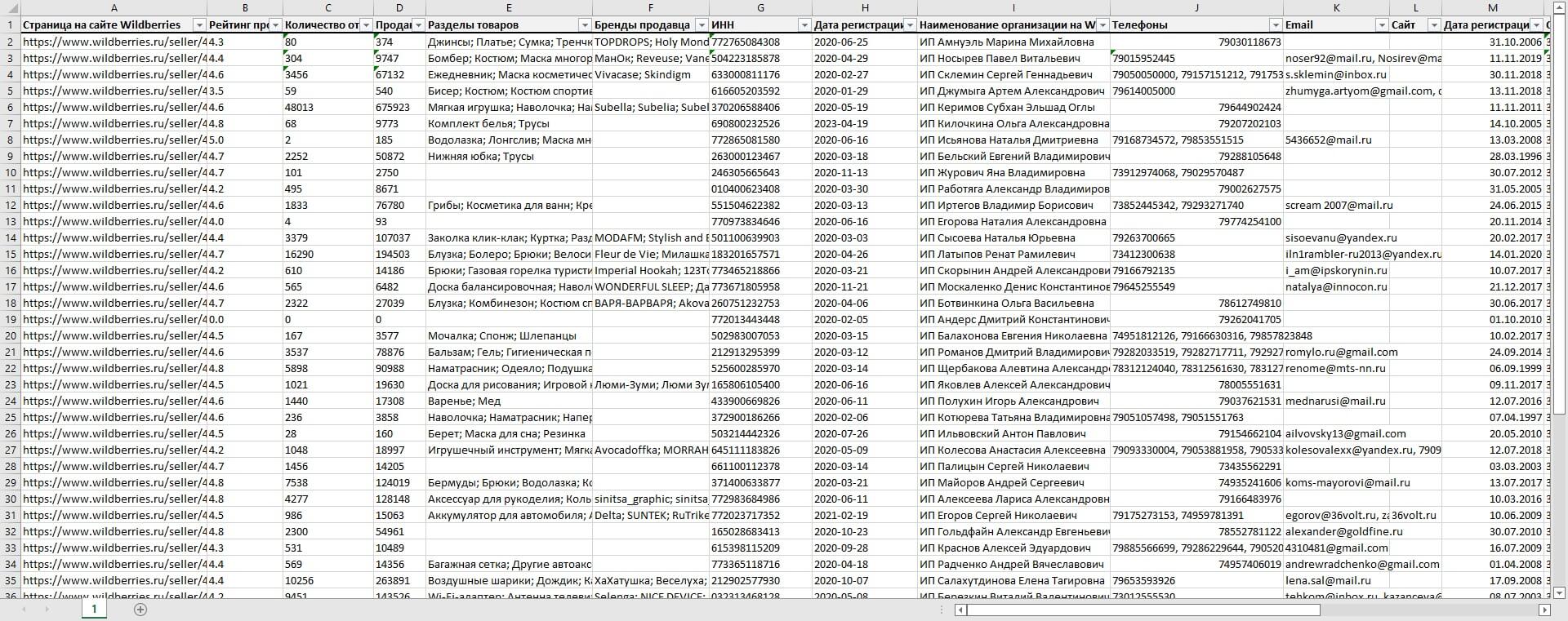Select date cell 2021-02-19
1568x621 pixels.
(865, 515)
